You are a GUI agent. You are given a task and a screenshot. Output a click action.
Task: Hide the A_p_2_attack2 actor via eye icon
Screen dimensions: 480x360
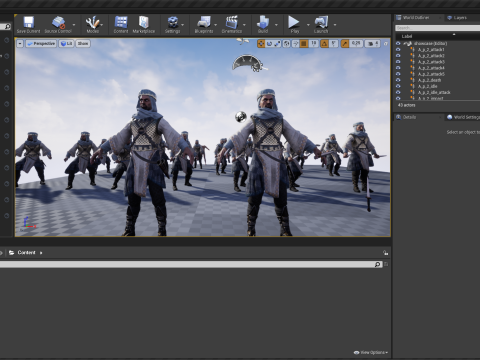coord(398,56)
